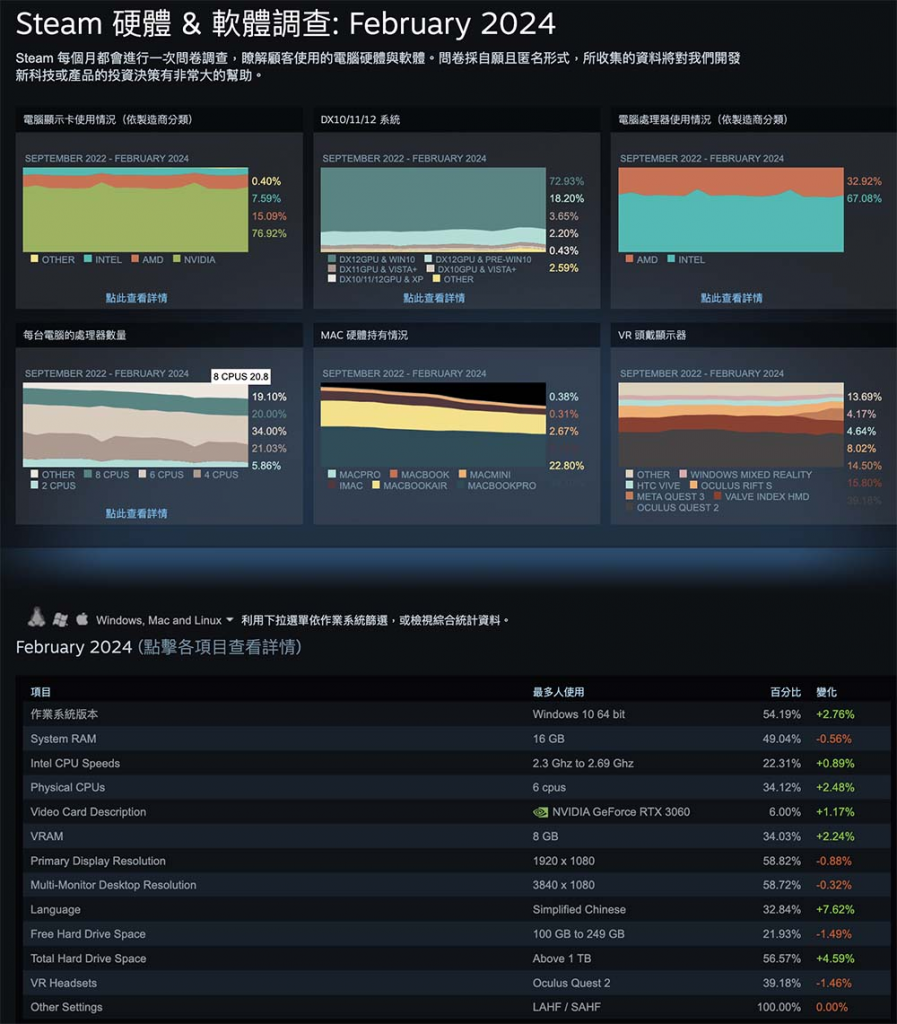Open the Video Card Description row
This screenshot has width=897, height=1024.
point(456,812)
